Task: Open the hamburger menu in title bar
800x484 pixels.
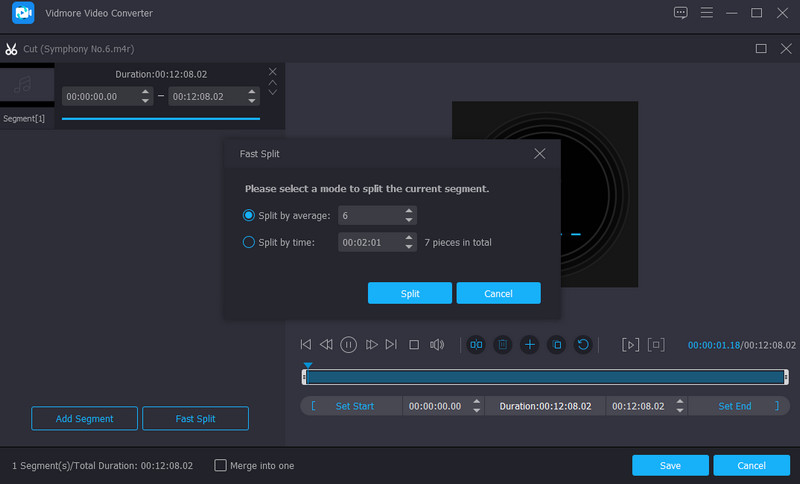Action: (x=707, y=13)
